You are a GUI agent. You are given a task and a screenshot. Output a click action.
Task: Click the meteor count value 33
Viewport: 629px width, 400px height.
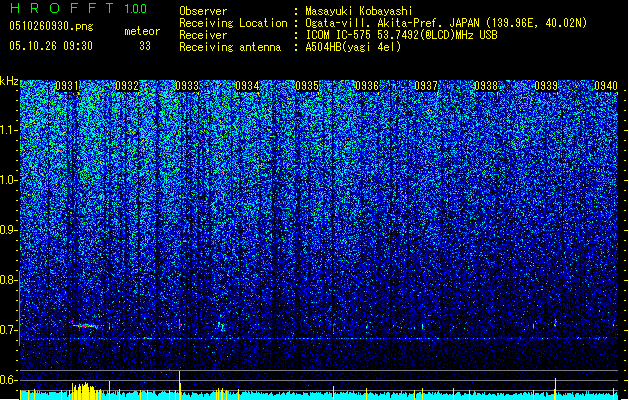[145, 46]
